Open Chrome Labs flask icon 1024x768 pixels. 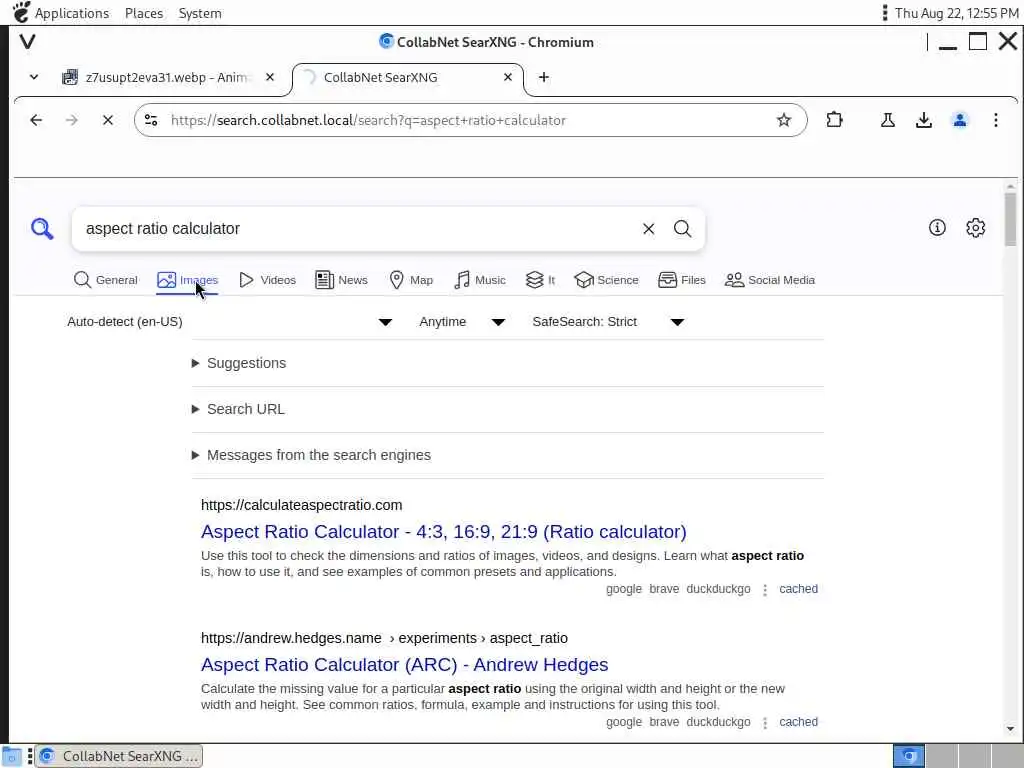(x=888, y=120)
